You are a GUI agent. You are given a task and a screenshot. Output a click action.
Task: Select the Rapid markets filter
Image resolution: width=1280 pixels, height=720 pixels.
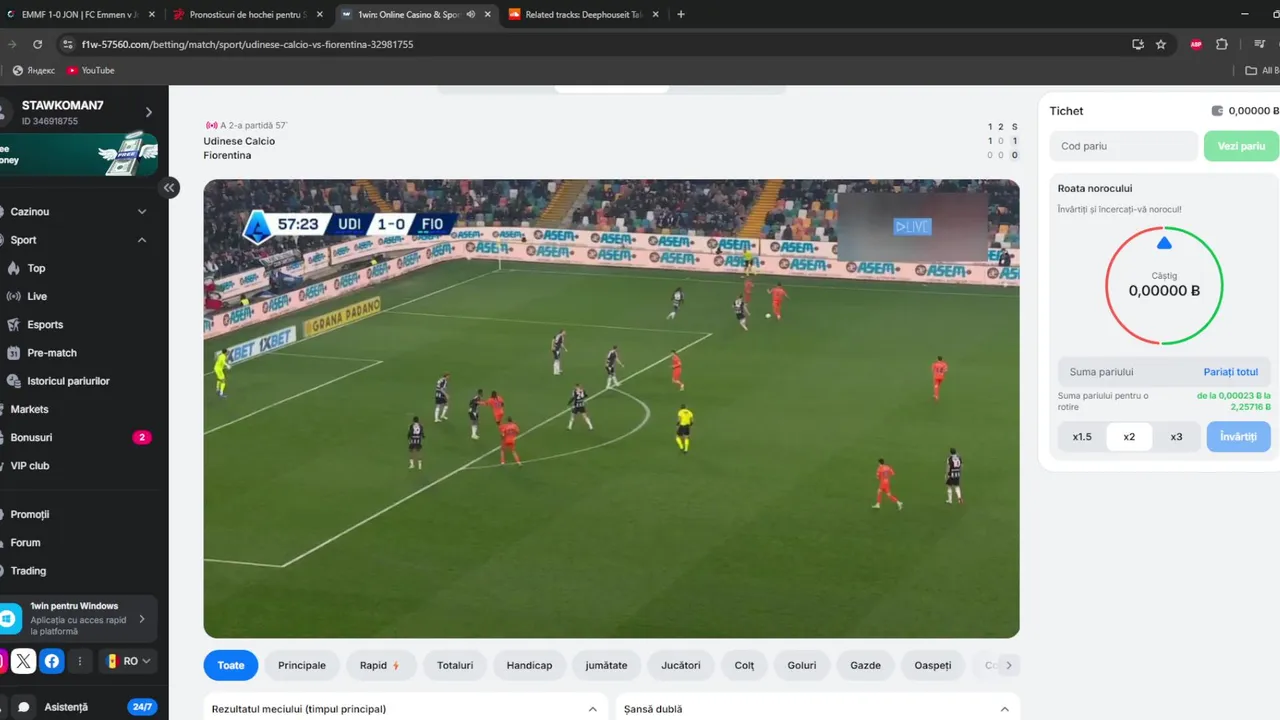tap(381, 665)
